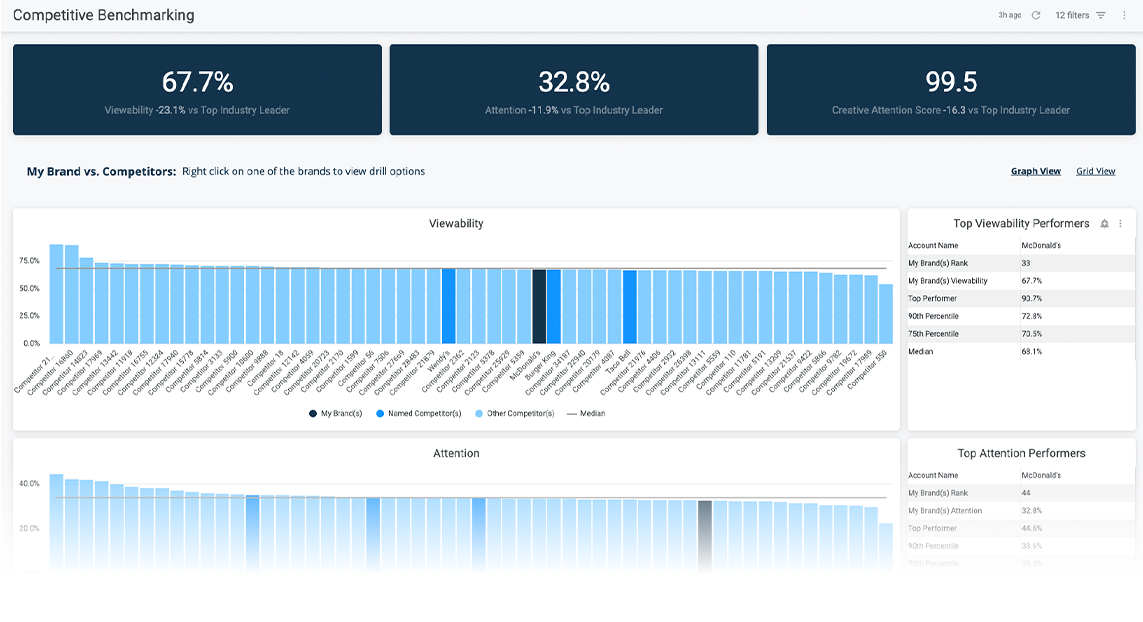1143x622 pixels.
Task: Click 'McDonald's' value in Viewability Performers table
Action: point(1041,246)
